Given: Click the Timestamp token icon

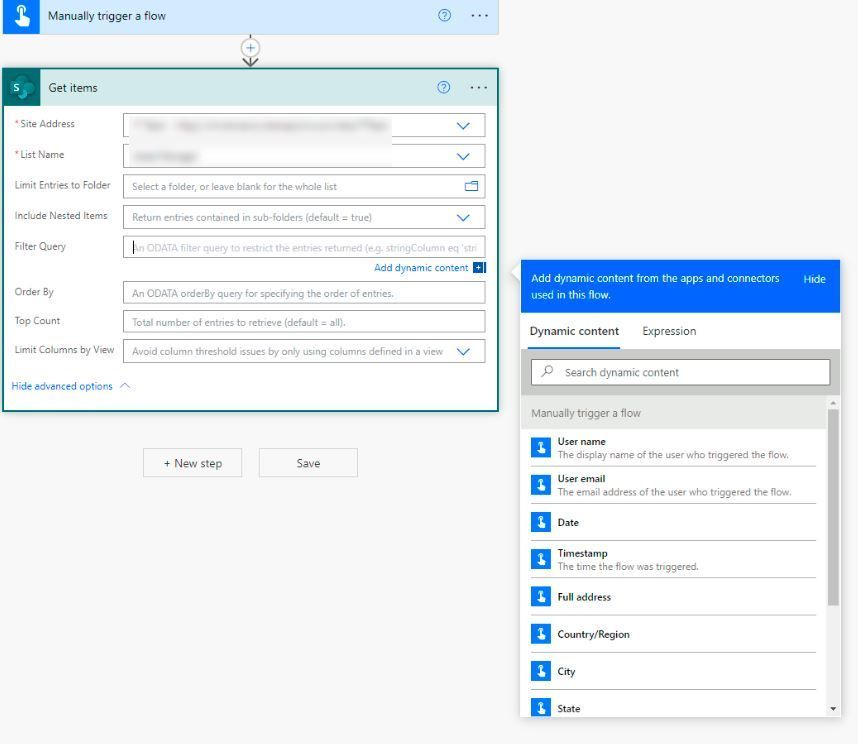Looking at the screenshot, I should tap(541, 559).
